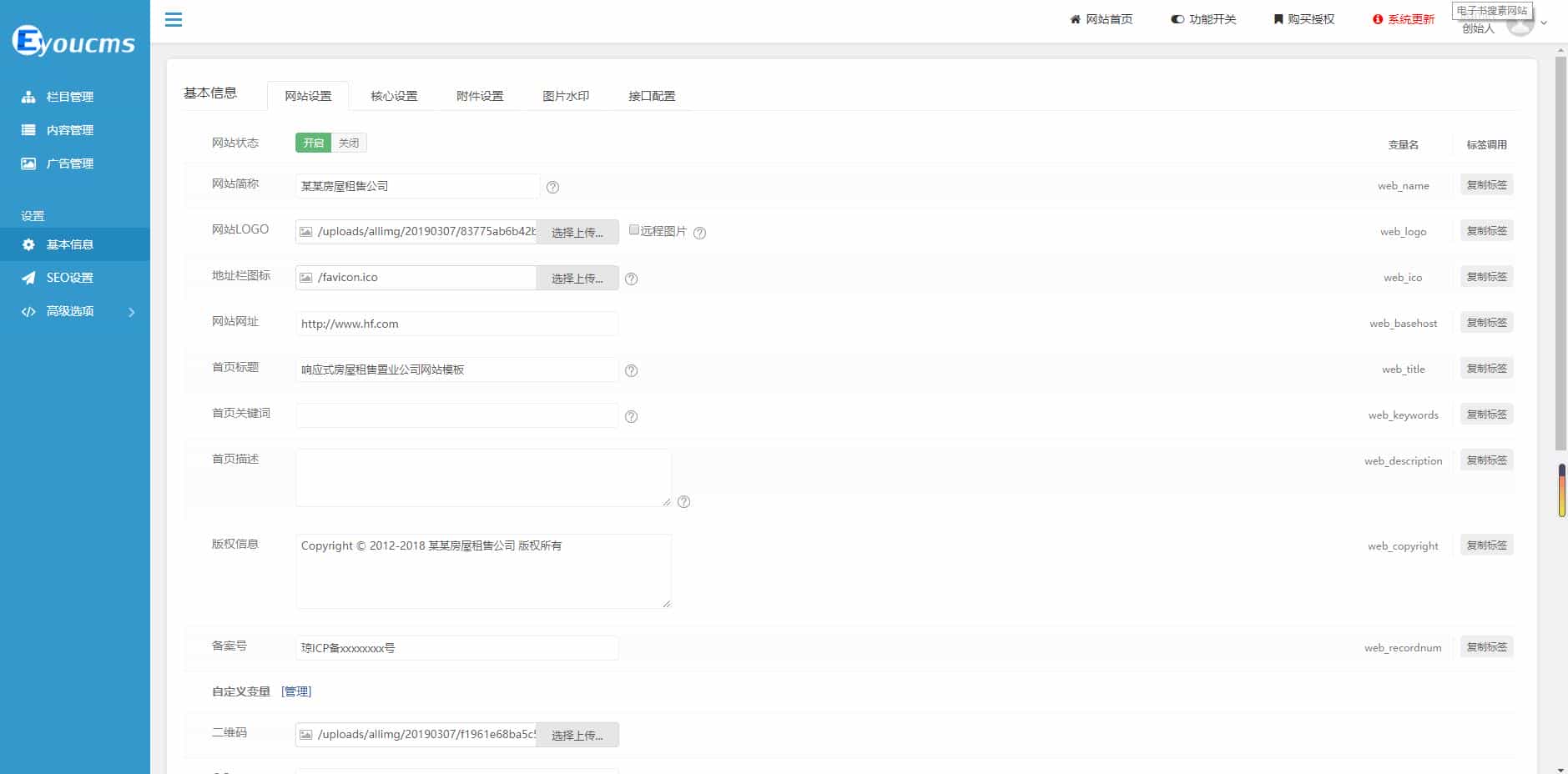Copy tag for web_basehost
Screen dimensions: 1568x774
point(1486,323)
